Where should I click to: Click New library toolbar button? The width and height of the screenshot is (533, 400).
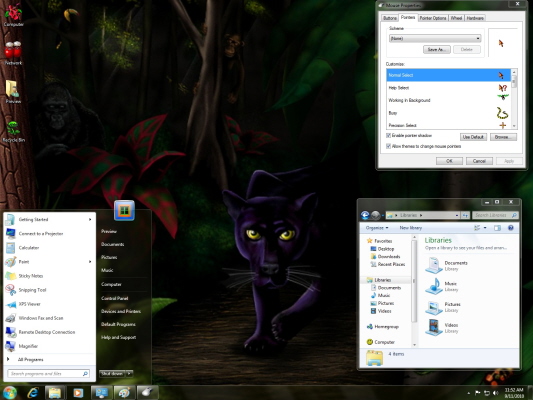tap(411, 228)
